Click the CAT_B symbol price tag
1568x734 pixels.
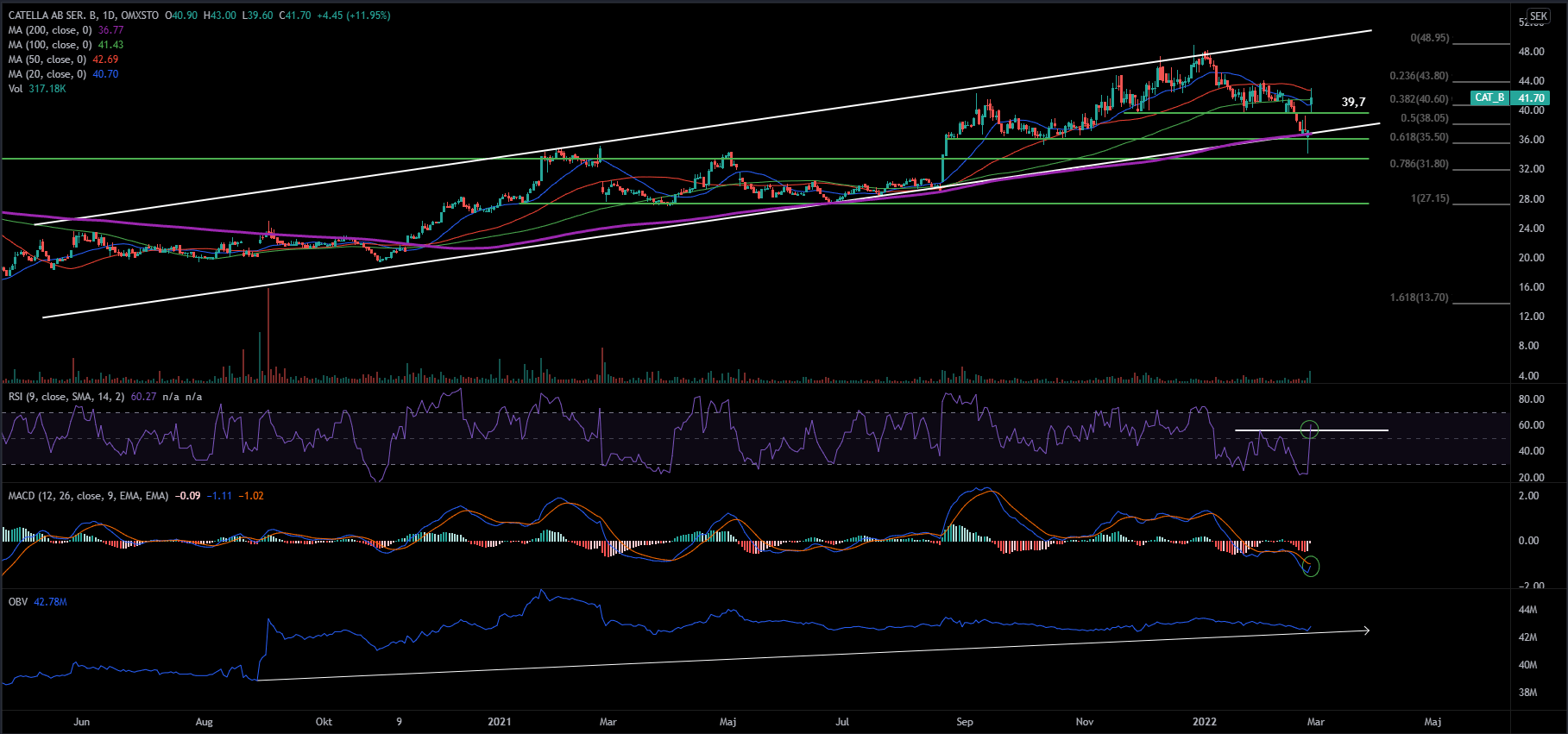[x=1489, y=97]
